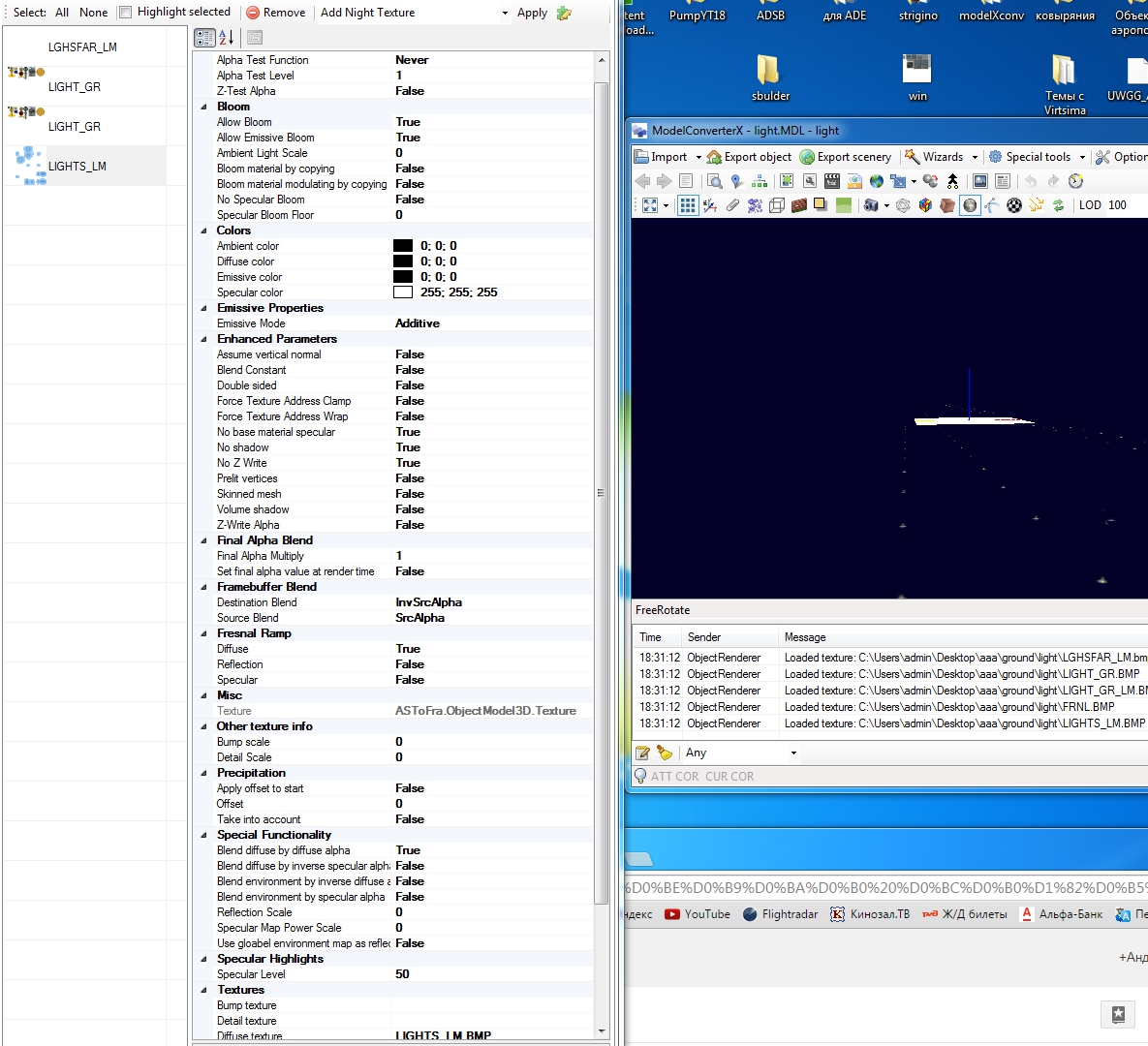Toggle the wireframe cube icon
The width and height of the screenshot is (1148, 1046).
(x=777, y=205)
